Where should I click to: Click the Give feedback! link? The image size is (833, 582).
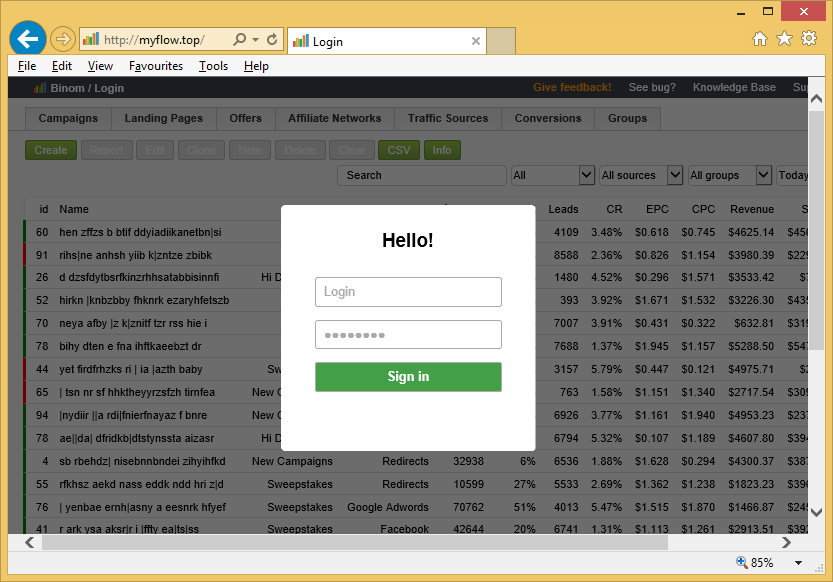click(x=571, y=88)
